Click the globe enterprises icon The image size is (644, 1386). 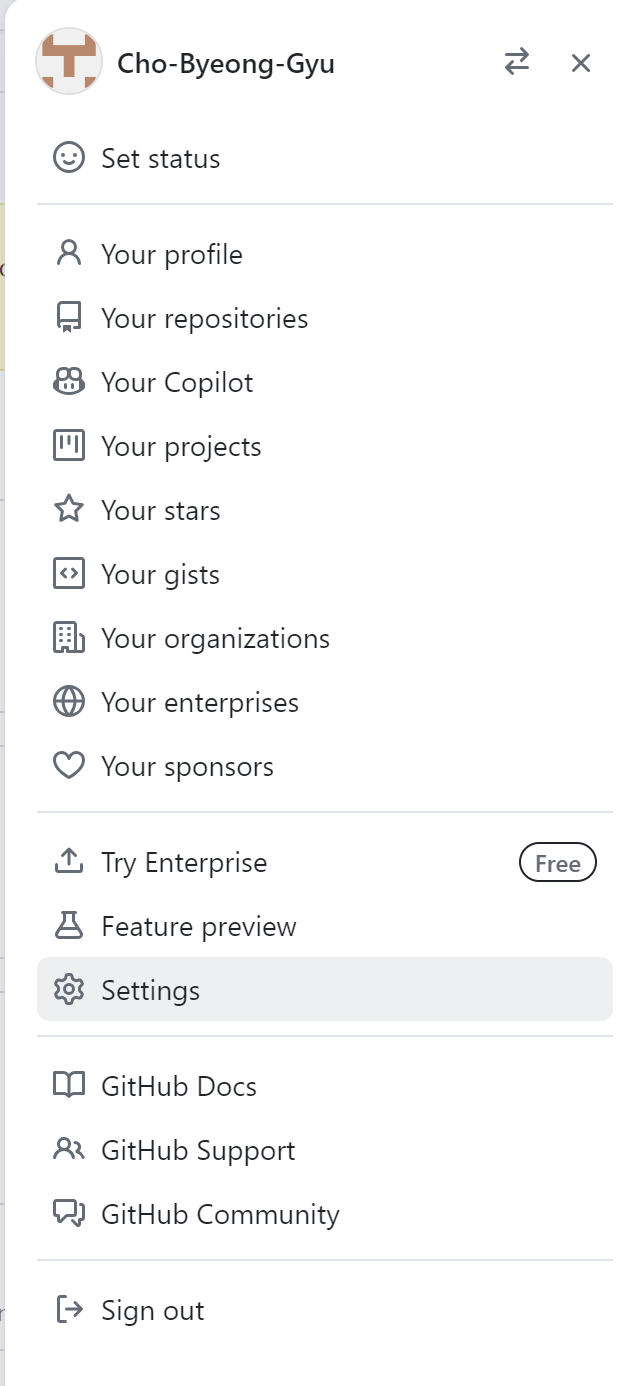pos(69,702)
